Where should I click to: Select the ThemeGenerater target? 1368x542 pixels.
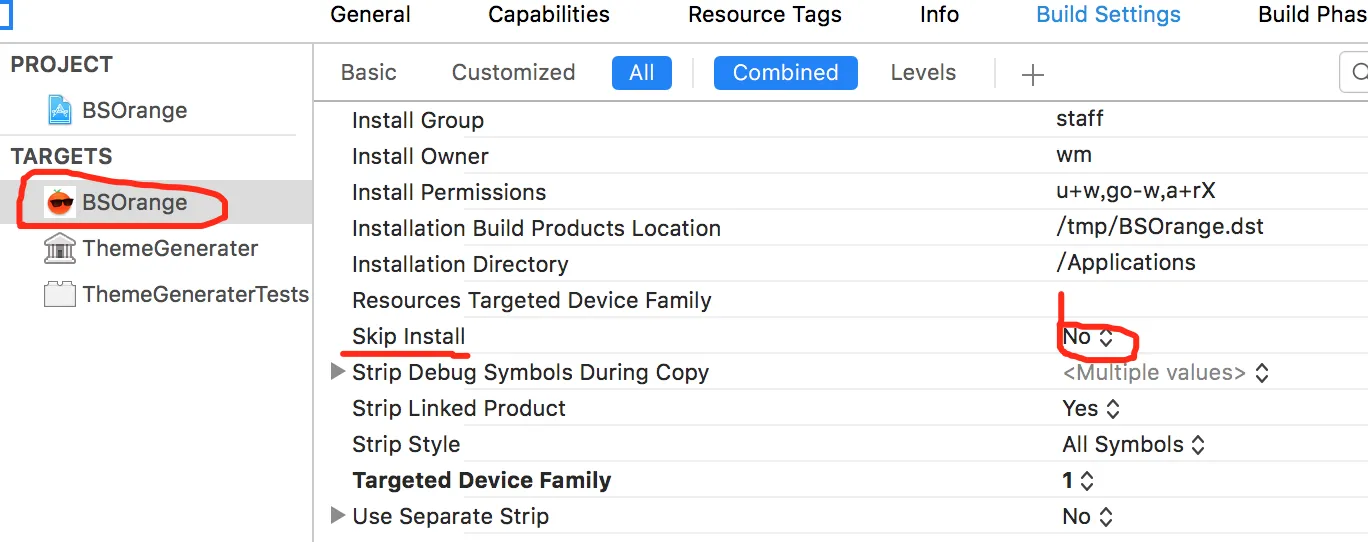pos(170,248)
